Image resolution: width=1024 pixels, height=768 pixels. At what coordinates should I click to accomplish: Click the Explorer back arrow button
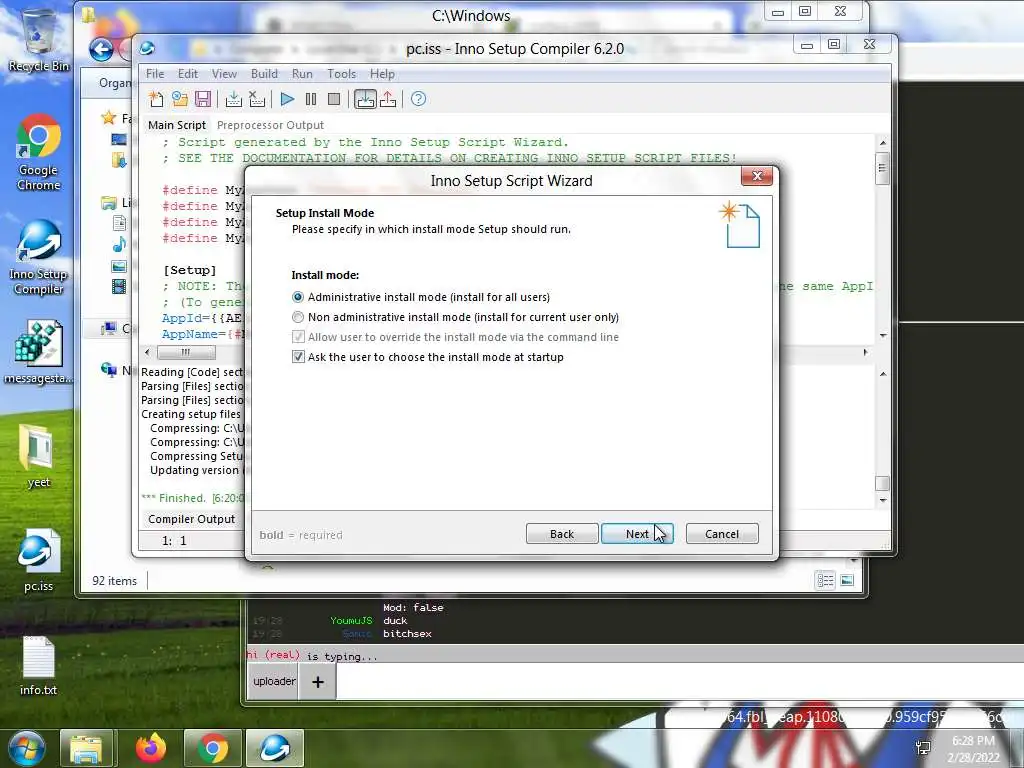point(101,50)
